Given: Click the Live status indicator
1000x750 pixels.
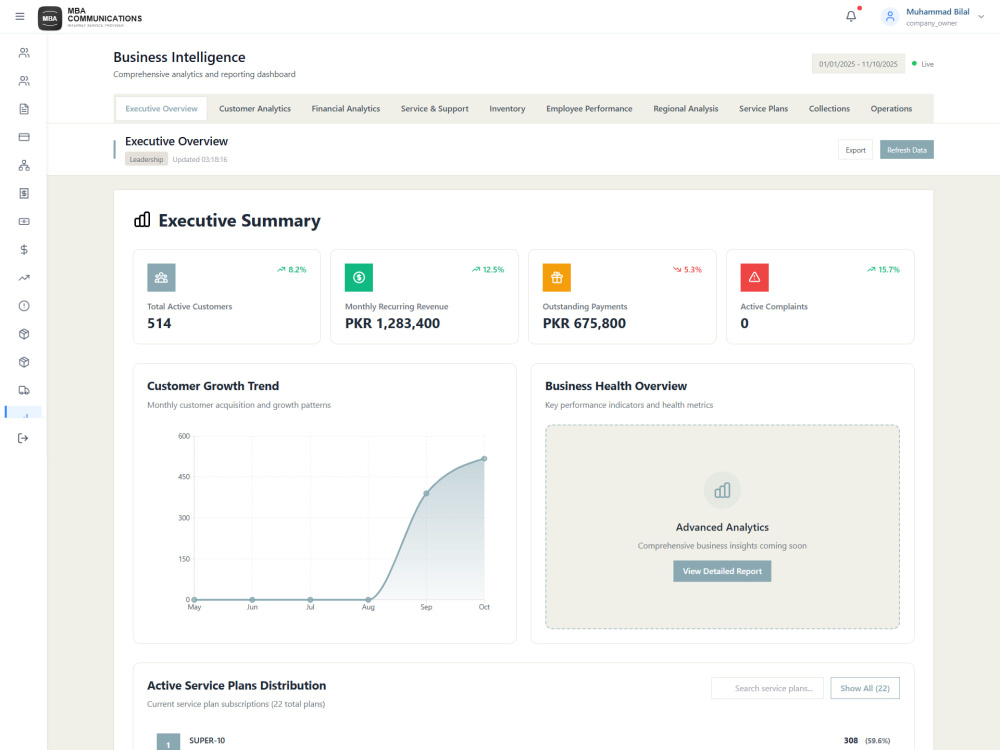Looking at the screenshot, I should (x=922, y=64).
